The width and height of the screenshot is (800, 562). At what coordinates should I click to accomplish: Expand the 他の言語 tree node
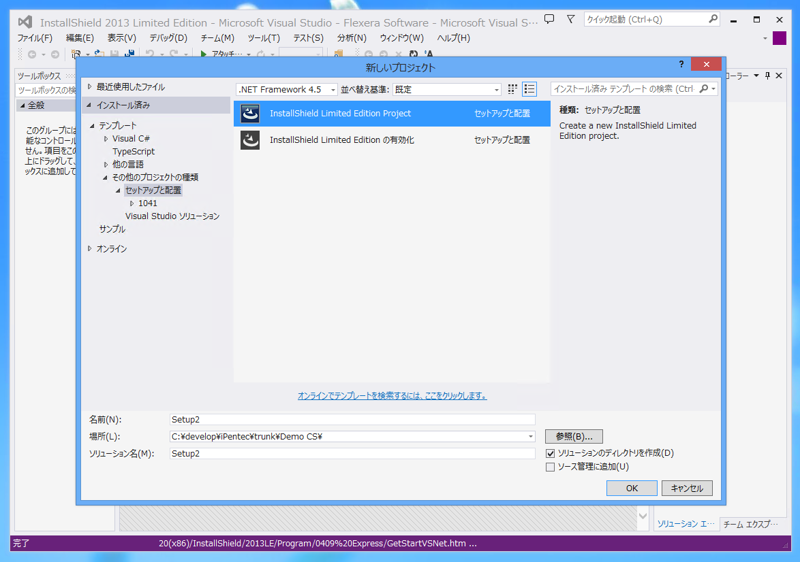point(106,164)
